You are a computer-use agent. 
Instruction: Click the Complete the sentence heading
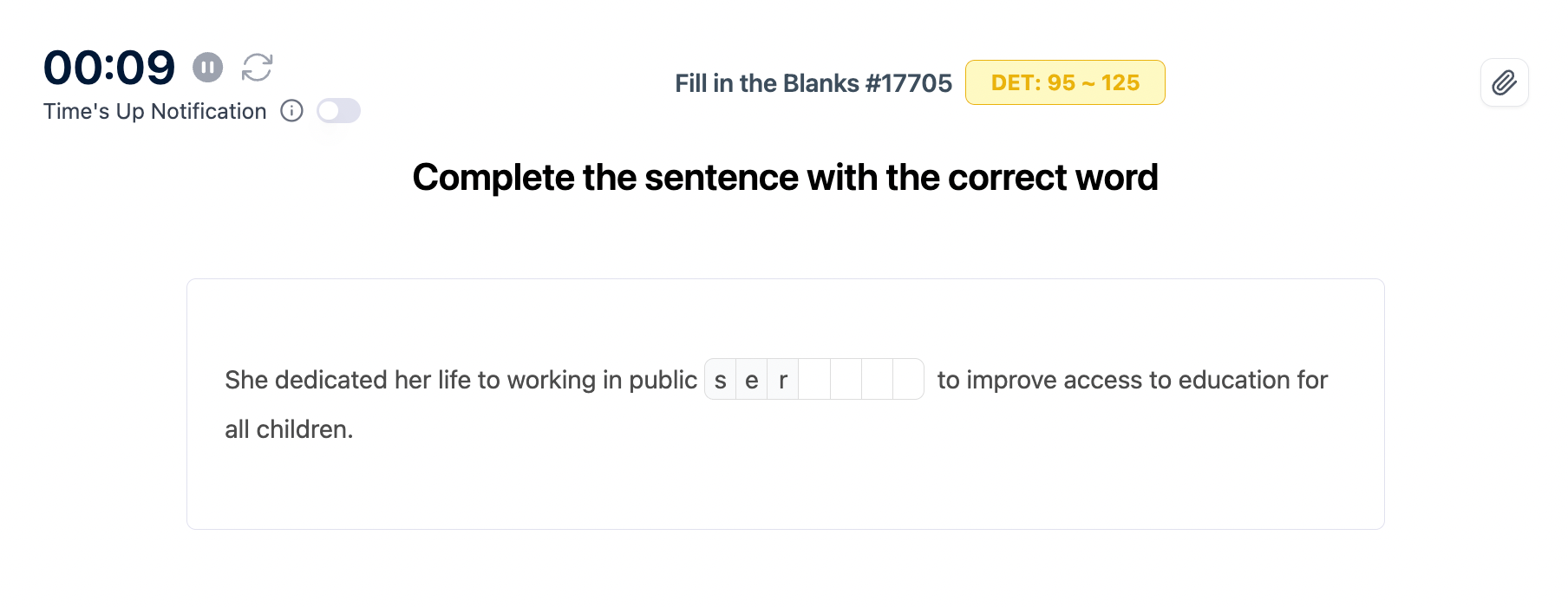pos(785,178)
